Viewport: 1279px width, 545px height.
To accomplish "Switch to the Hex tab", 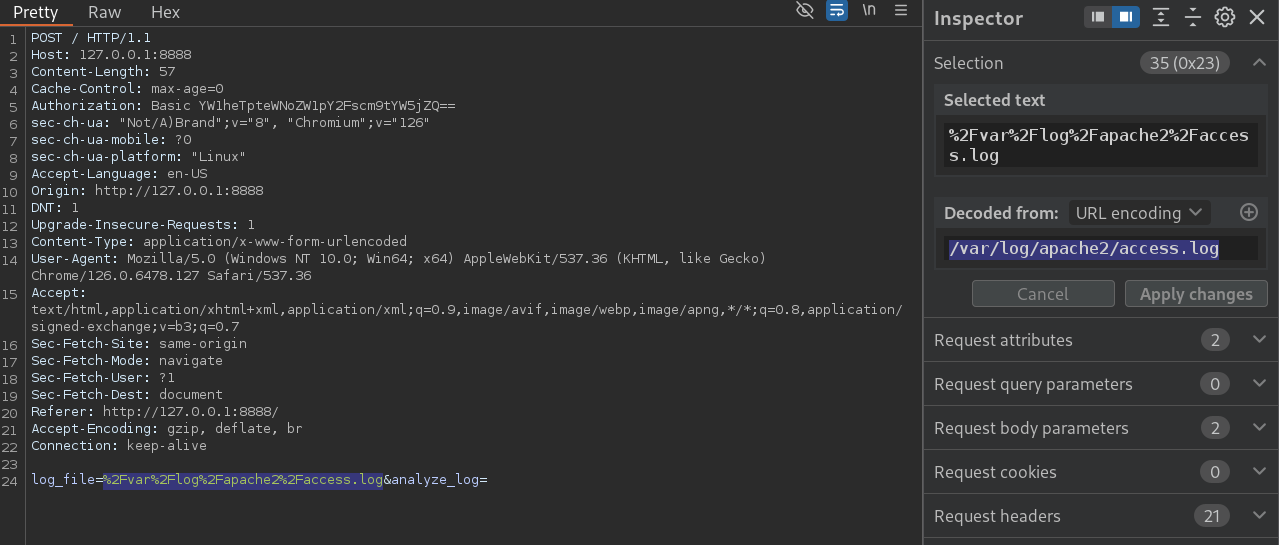I will tap(166, 12).
